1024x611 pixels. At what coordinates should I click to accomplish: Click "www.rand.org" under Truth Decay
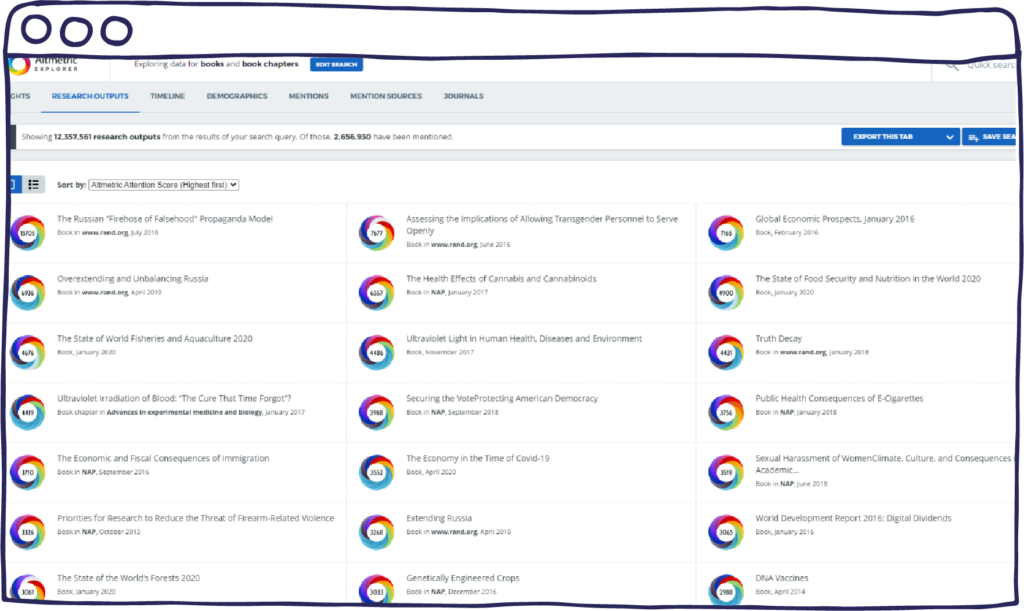(803, 352)
